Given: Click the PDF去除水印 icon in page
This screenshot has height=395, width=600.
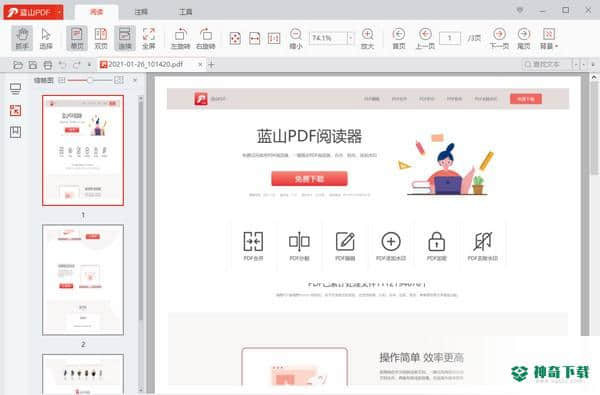Looking at the screenshot, I should tap(483, 242).
